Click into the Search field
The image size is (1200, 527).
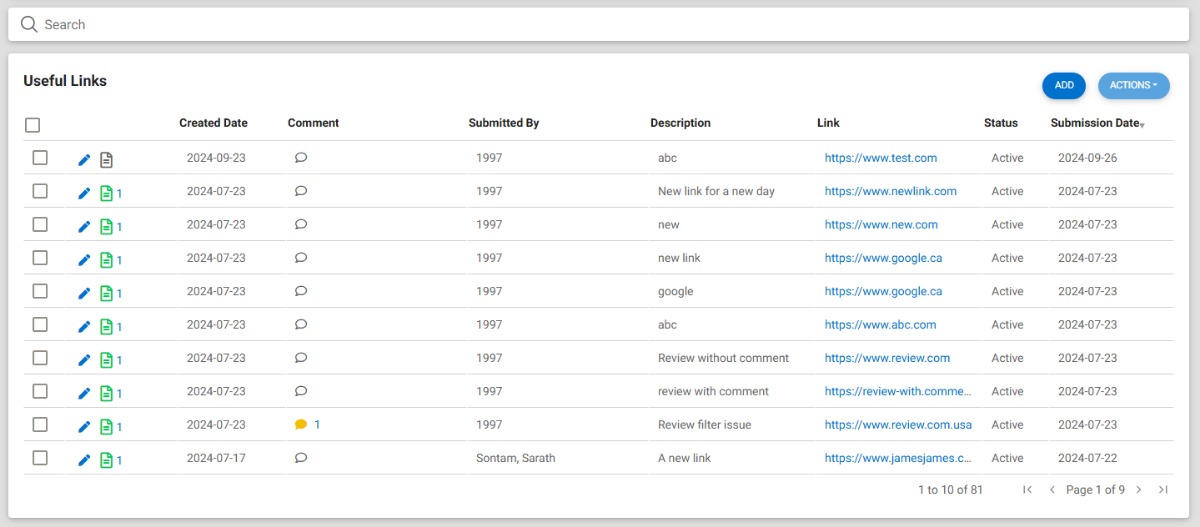click(600, 24)
